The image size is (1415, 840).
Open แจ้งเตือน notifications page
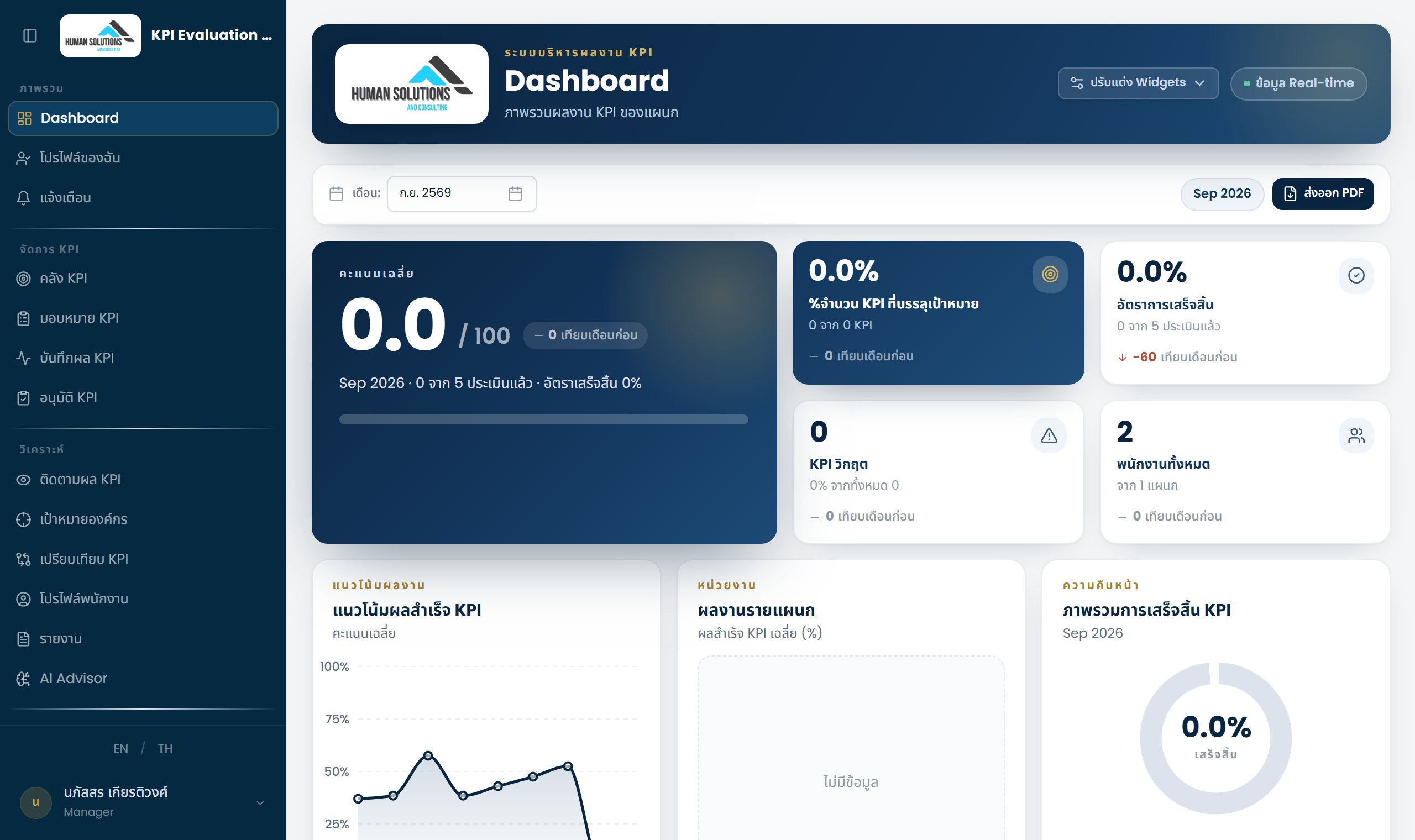pos(143,197)
